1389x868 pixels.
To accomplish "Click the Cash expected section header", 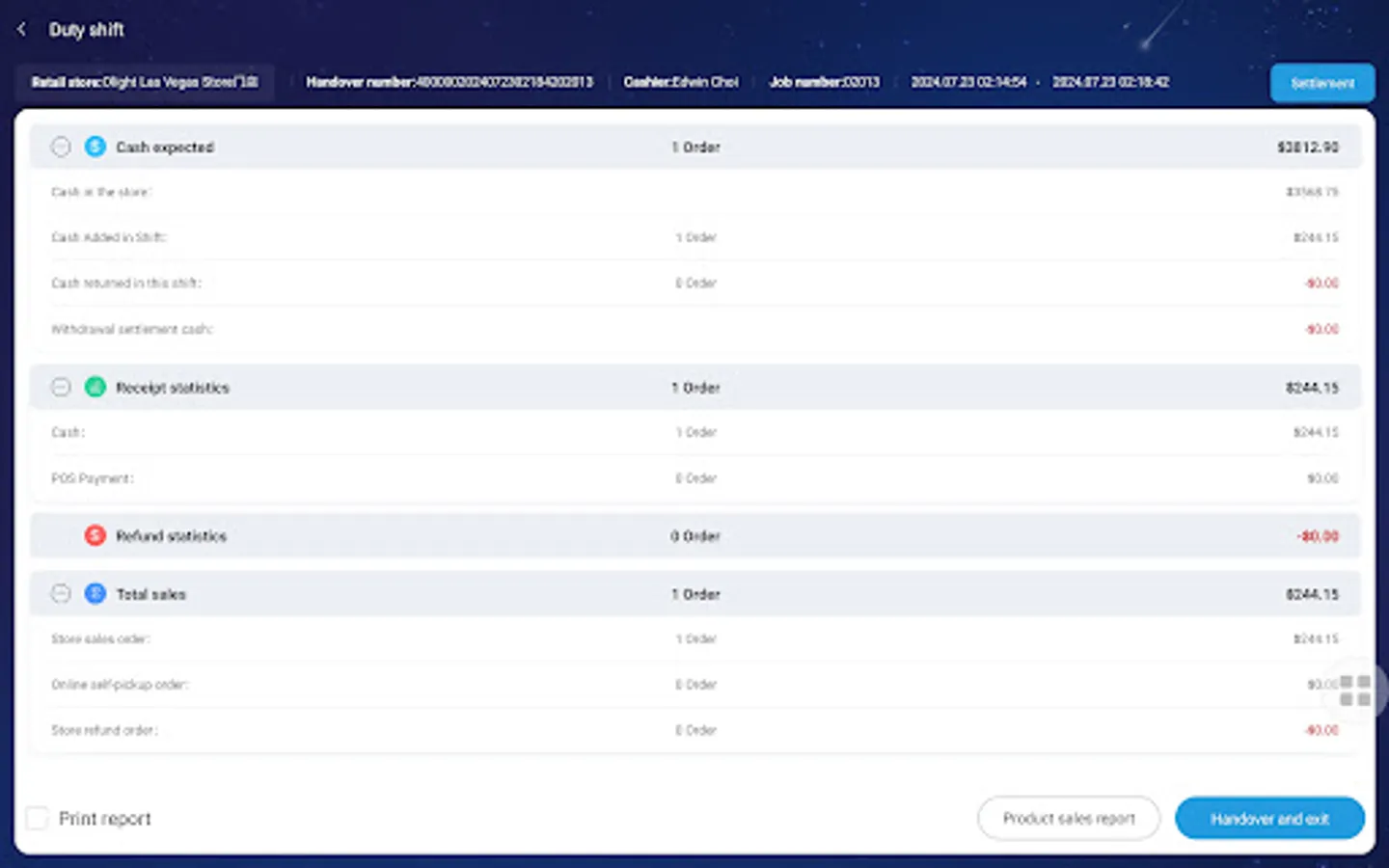I will click(x=165, y=147).
